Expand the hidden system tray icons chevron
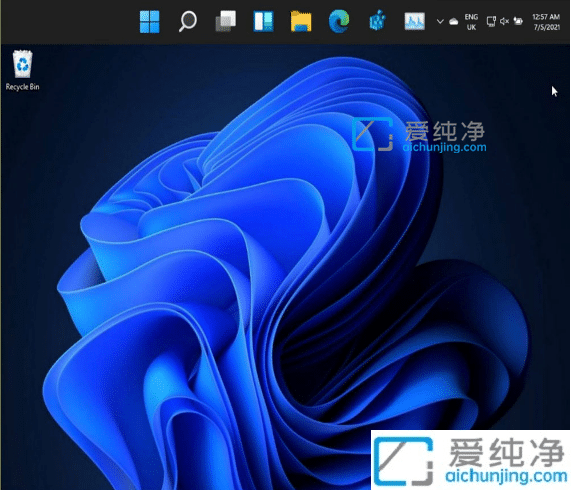This screenshot has width=571, height=490. click(440, 21)
